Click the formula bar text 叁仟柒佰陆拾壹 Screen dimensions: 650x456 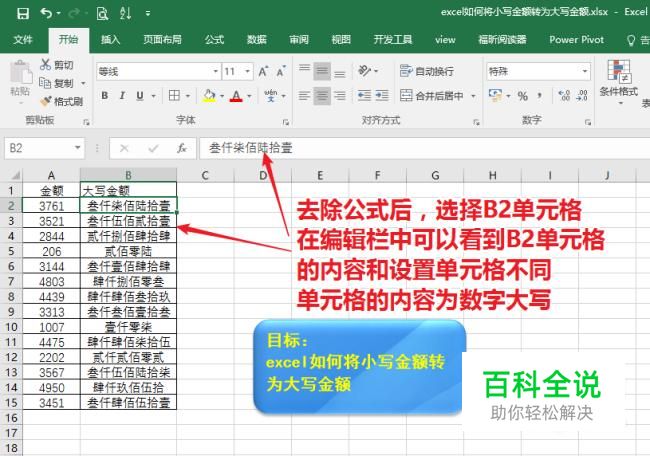pyautogui.click(x=251, y=148)
